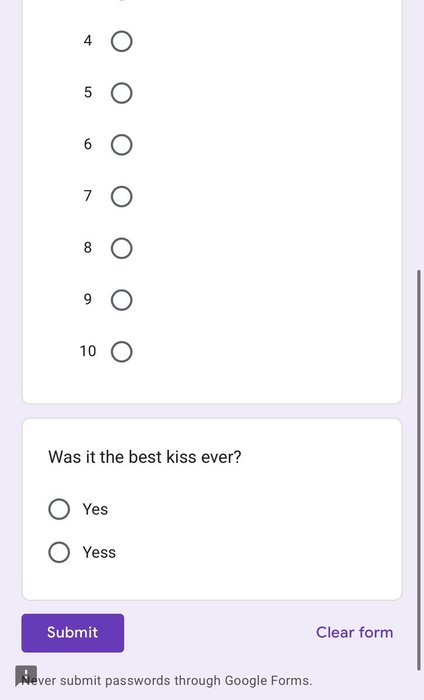Pick the radio circle for rating 7
Viewport: 424px width, 700px height.
tap(121, 196)
